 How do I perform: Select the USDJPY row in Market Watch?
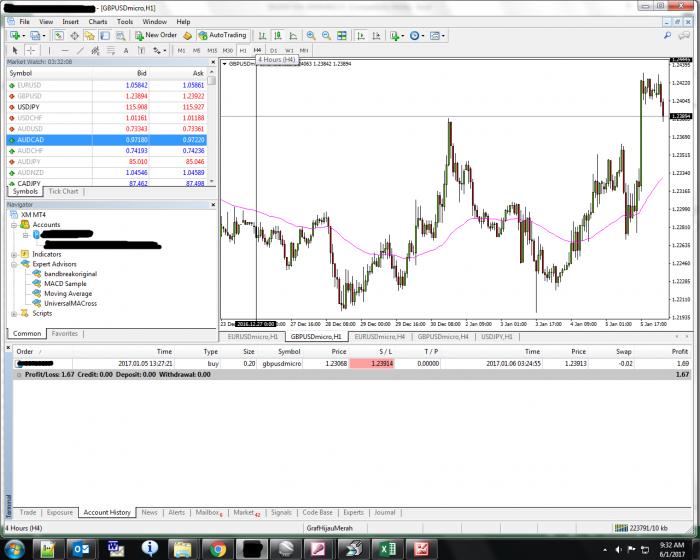(106, 107)
